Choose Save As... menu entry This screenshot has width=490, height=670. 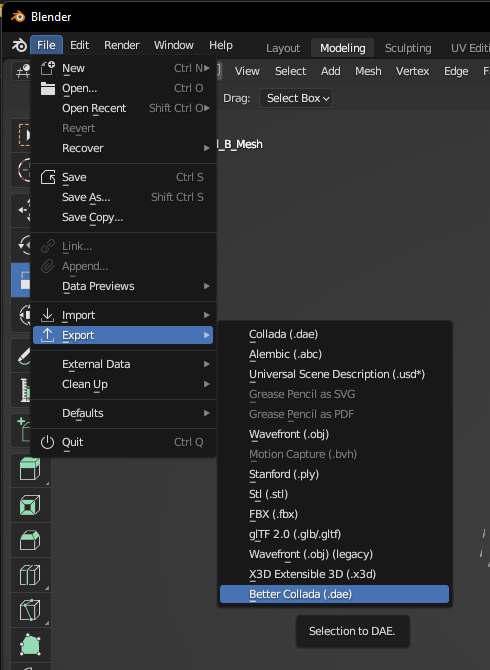[x=123, y=197]
